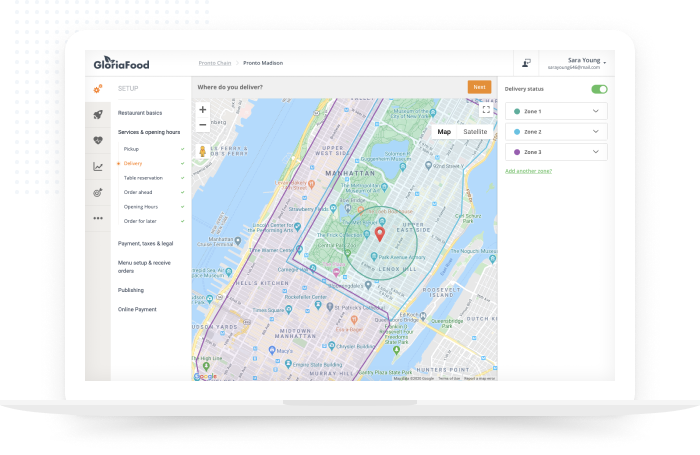
Task: Toggle the Delivery status switch
Action: pos(599,89)
